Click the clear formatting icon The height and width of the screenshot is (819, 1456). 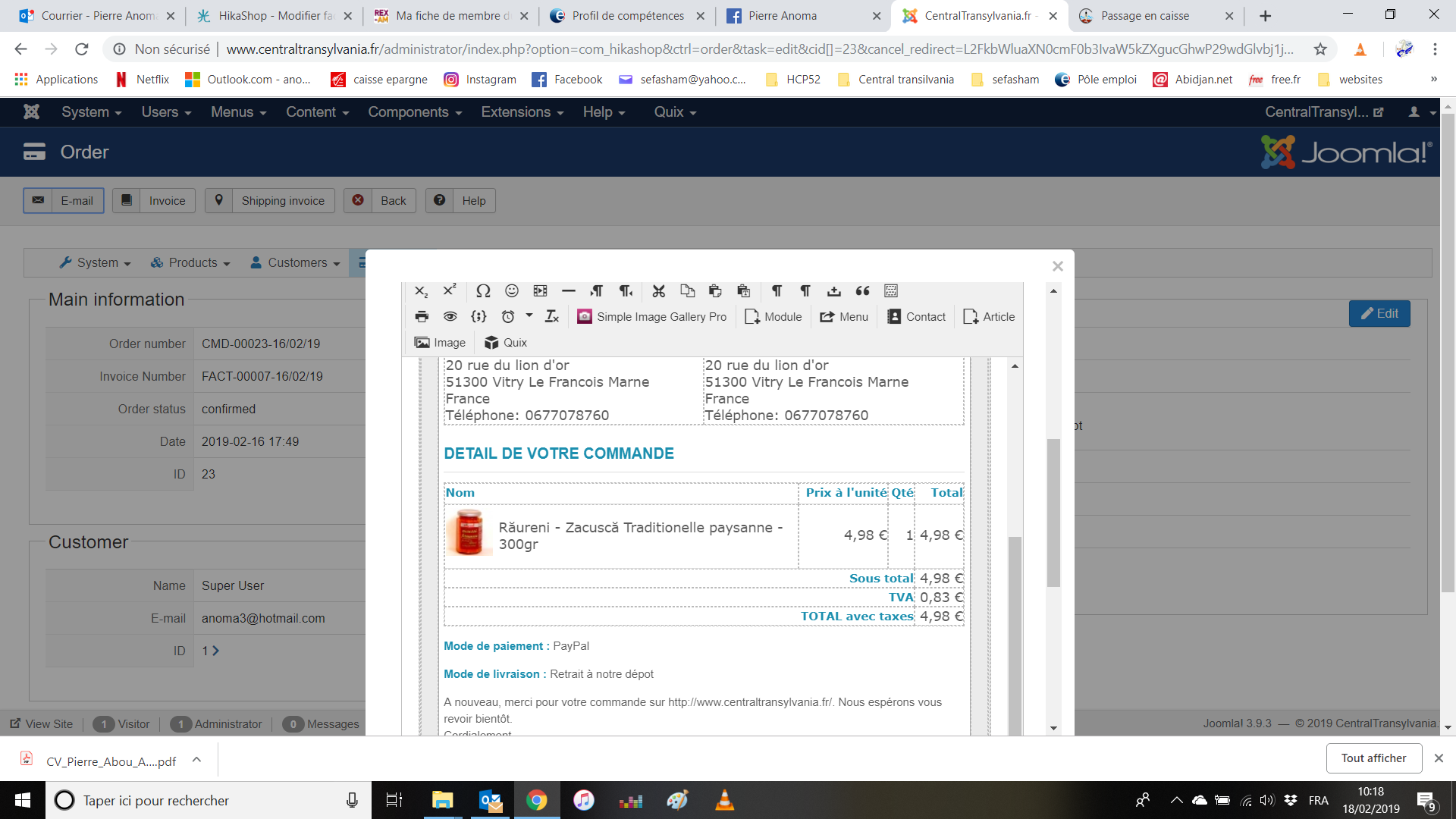click(x=552, y=317)
